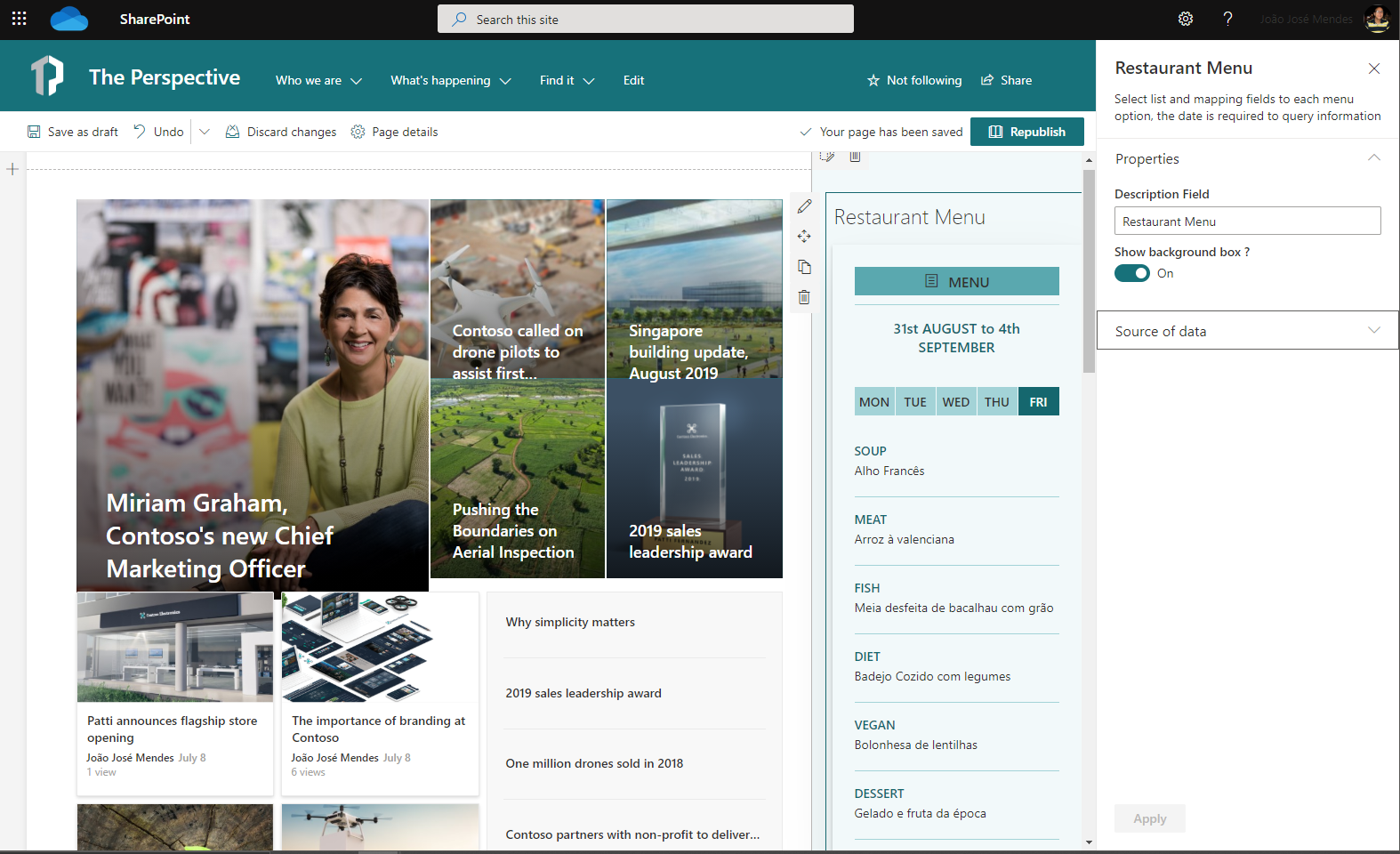Click the SharePoint app name
Screen dimensions: 1400x854
pyautogui.click(x=155, y=19)
